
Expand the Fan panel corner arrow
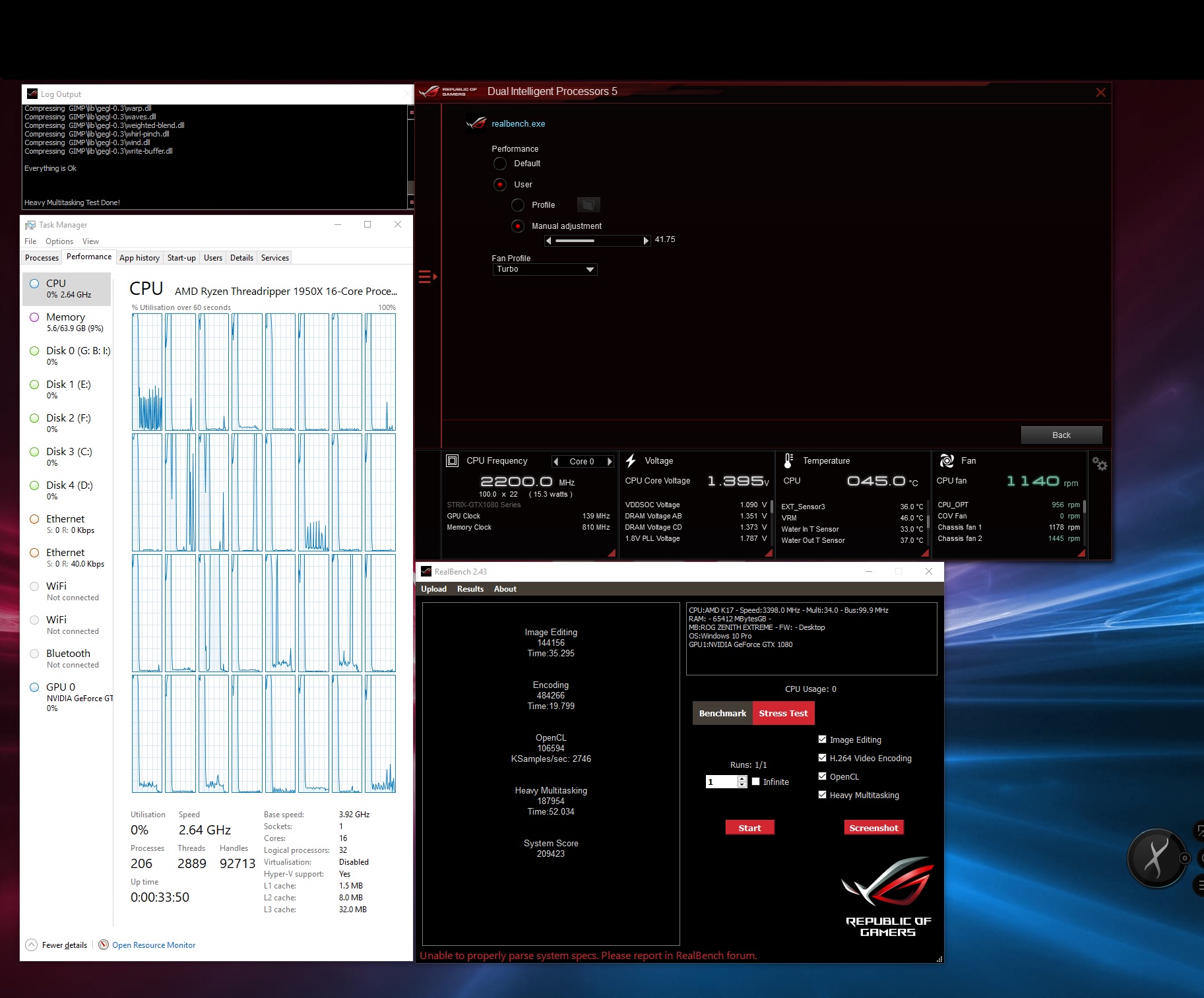1081,553
